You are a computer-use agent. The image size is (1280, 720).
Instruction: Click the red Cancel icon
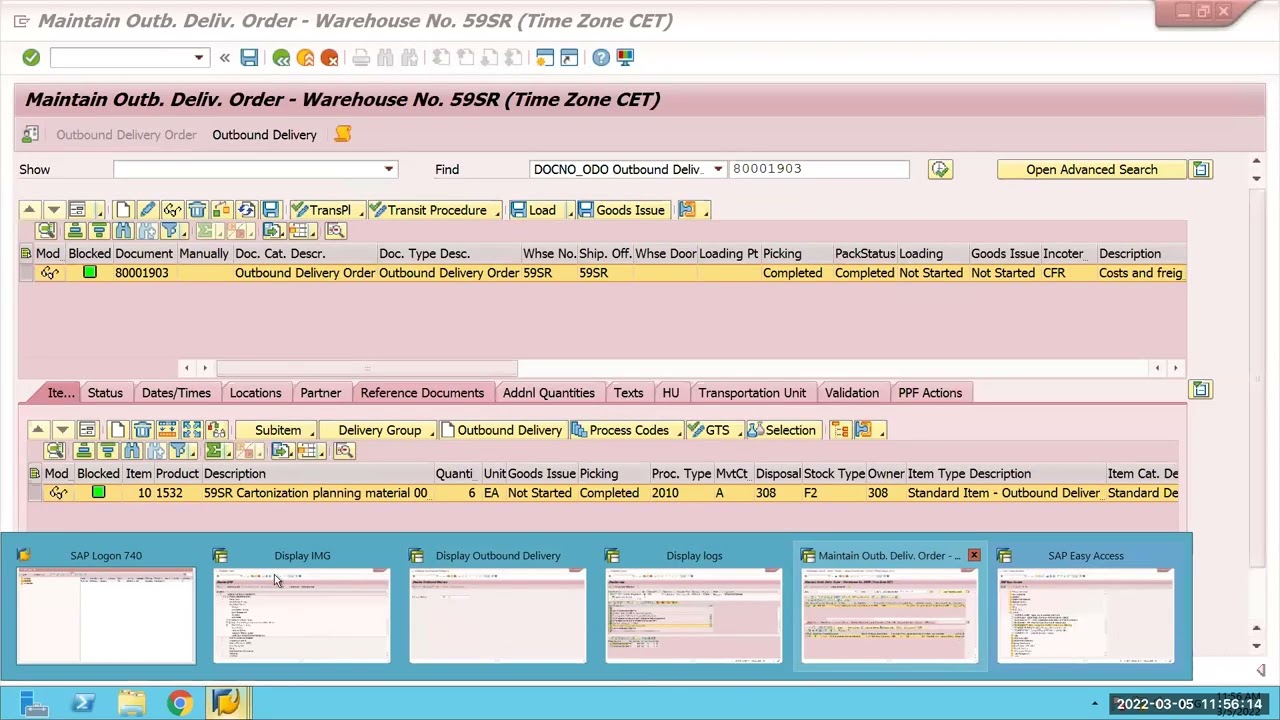[329, 58]
